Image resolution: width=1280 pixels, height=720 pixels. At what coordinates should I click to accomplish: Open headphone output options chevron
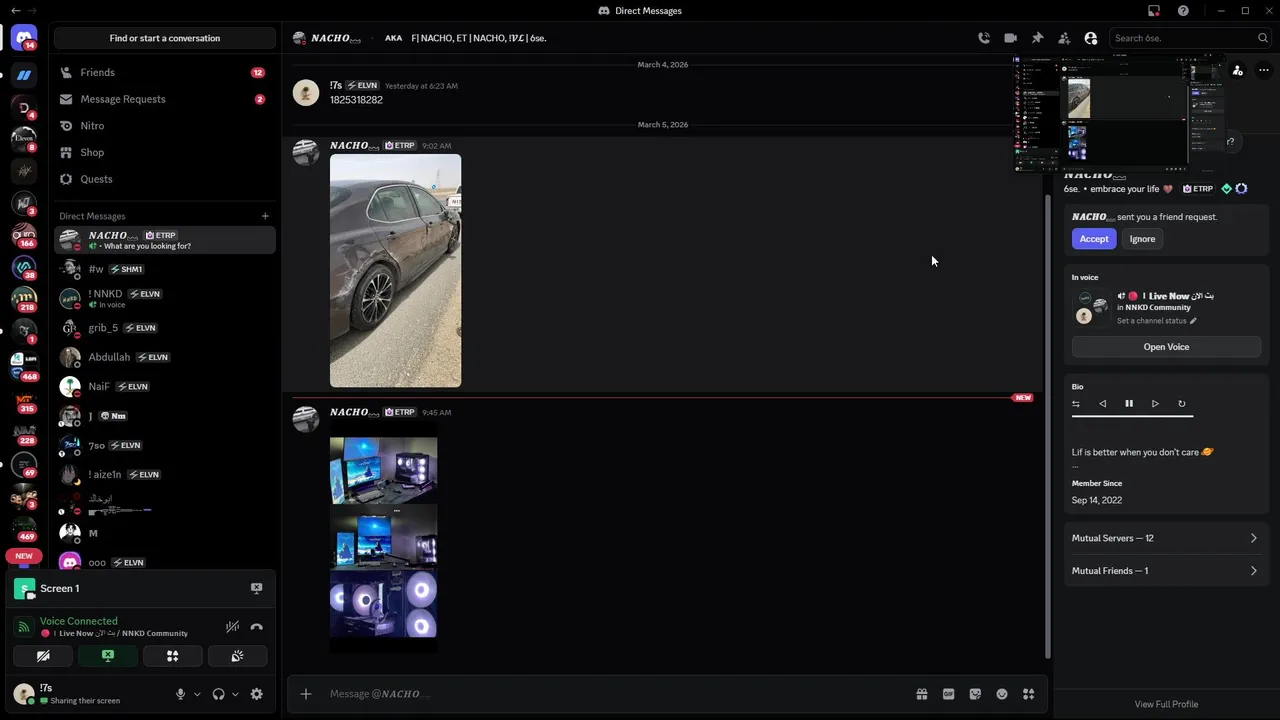click(x=235, y=694)
